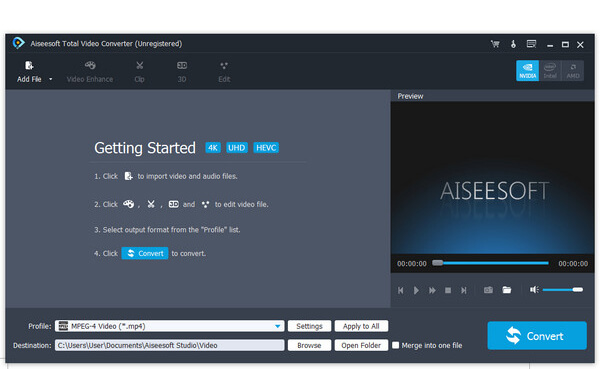Toggle AMD hardware acceleration
The height and width of the screenshot is (369, 600).
(572, 70)
